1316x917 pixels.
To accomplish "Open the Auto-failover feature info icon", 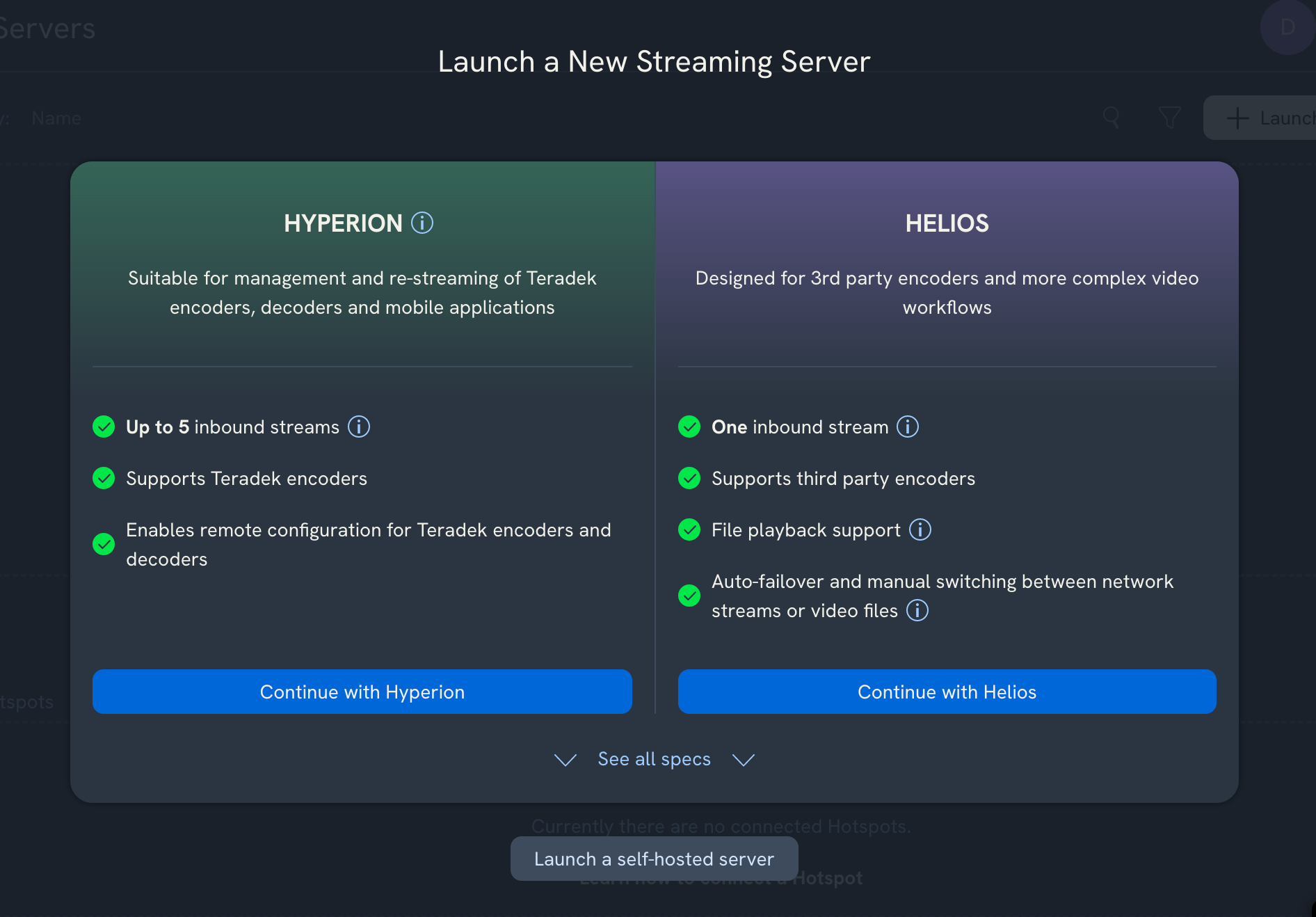I will coord(917,611).
